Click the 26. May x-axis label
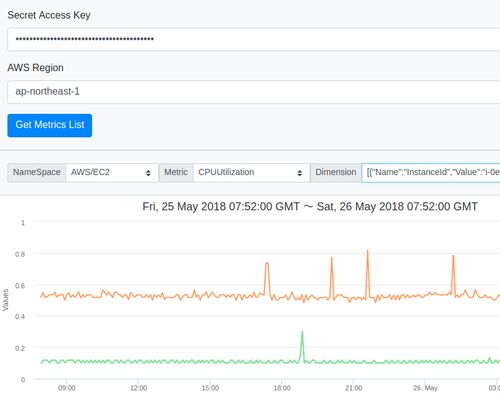 (x=425, y=388)
